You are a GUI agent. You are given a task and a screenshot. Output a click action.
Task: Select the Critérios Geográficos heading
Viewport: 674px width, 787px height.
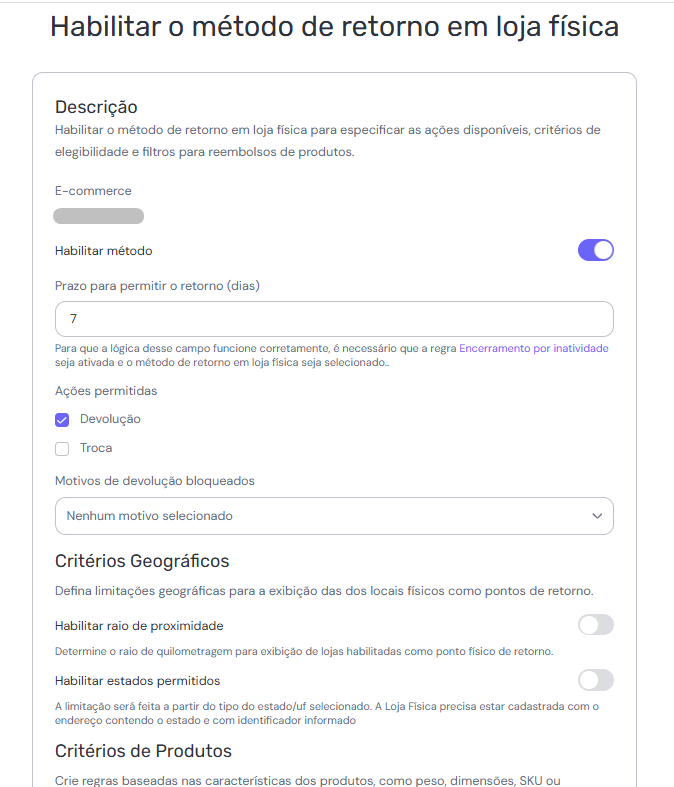pyautogui.click(x=142, y=560)
